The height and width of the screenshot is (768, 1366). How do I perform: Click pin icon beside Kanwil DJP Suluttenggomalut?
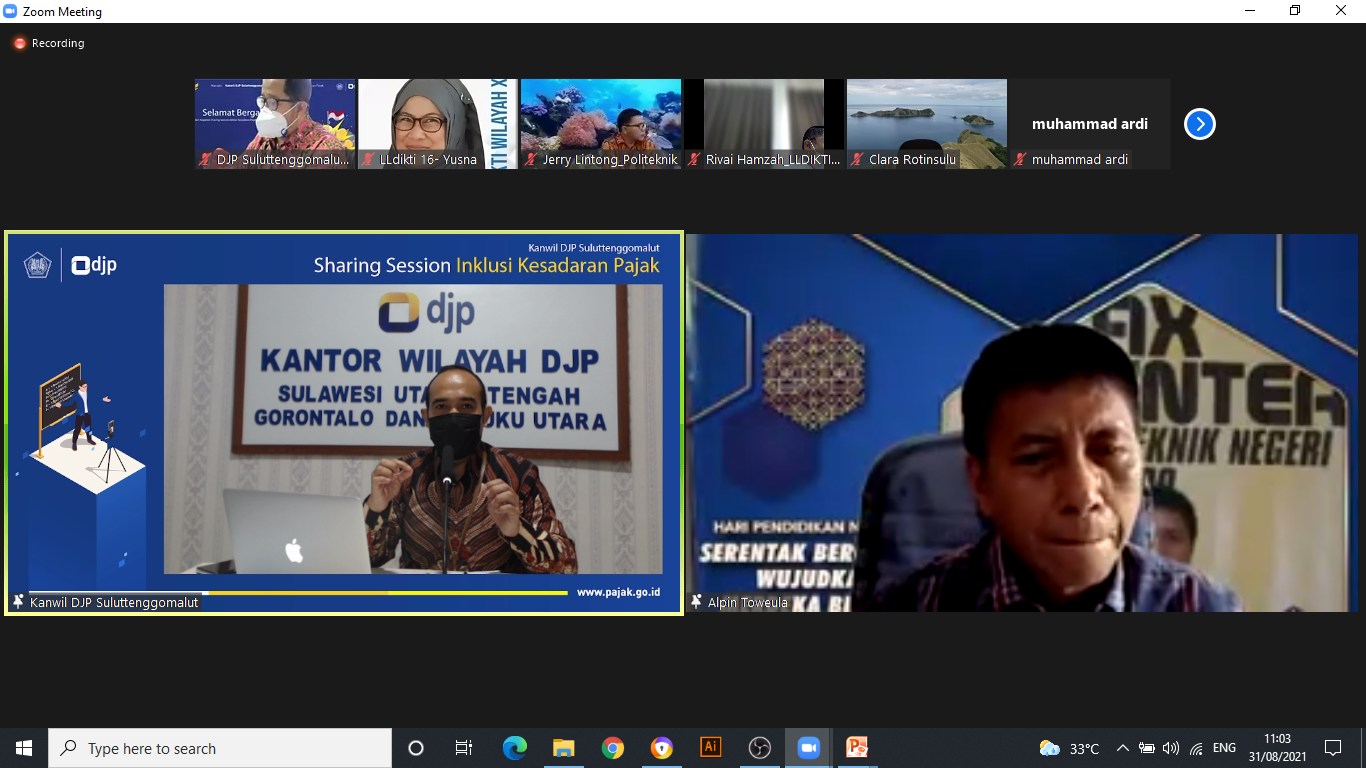(18, 602)
